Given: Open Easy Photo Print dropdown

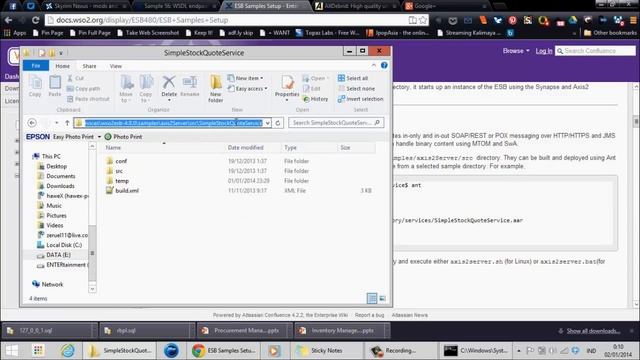Looking at the screenshot, I should pos(99,137).
